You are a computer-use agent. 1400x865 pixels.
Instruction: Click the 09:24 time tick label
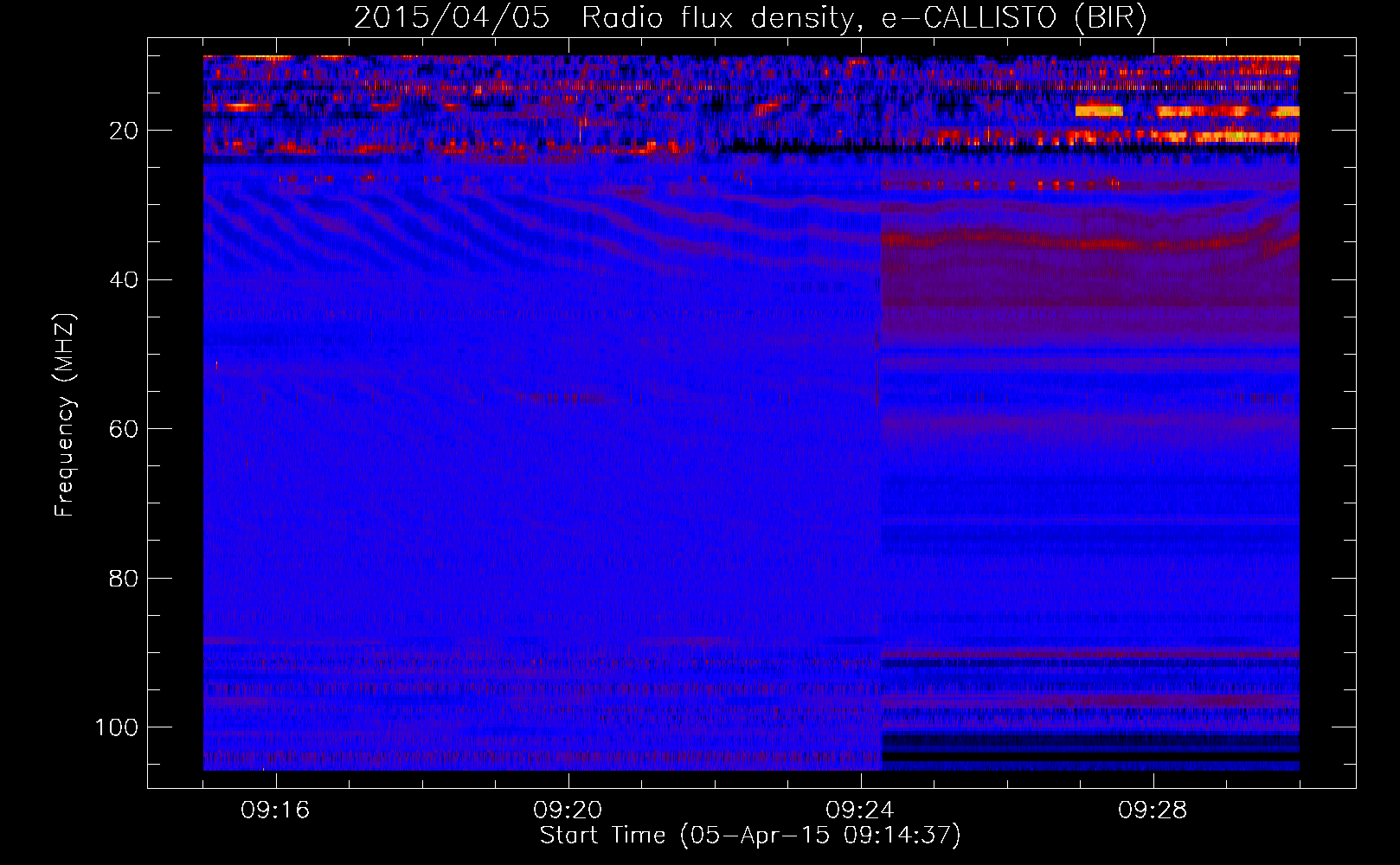860,811
